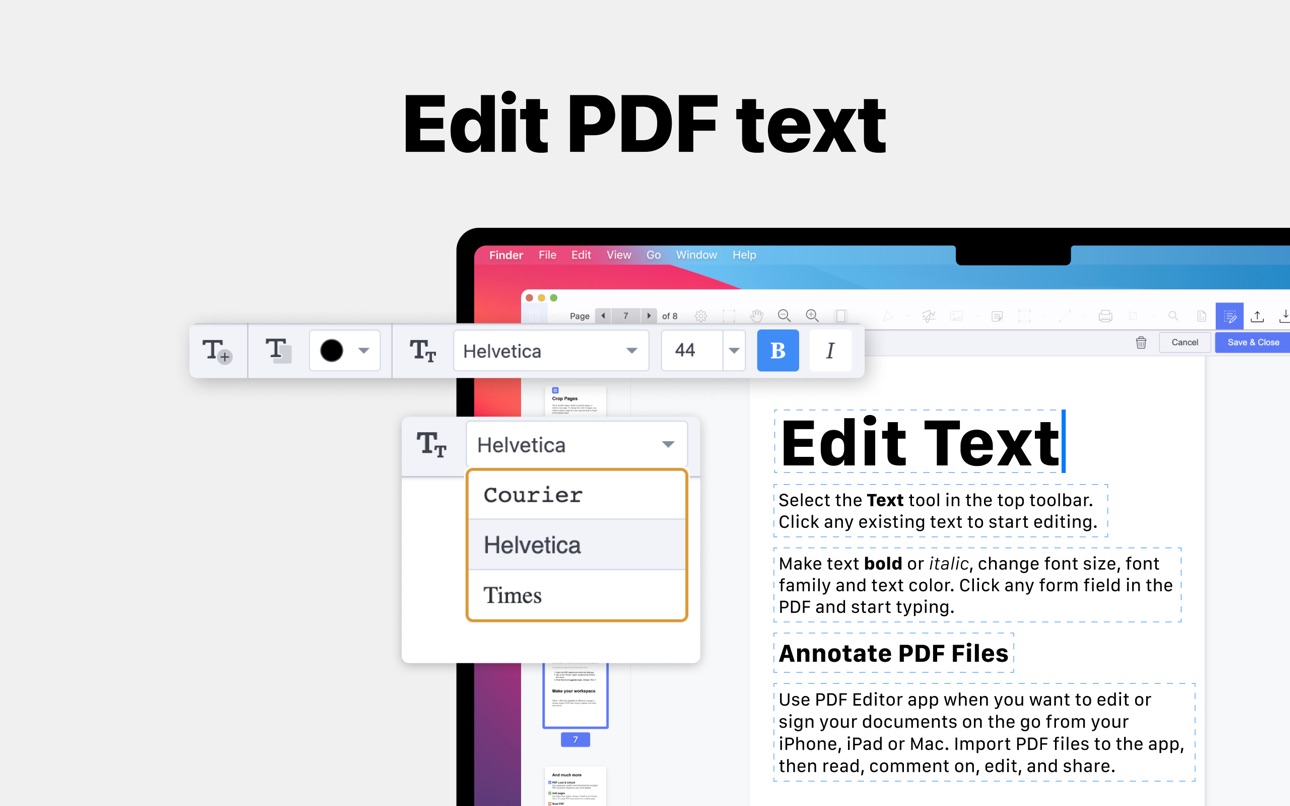Click the black text color swatch
Image resolution: width=1290 pixels, height=806 pixels.
click(x=331, y=351)
